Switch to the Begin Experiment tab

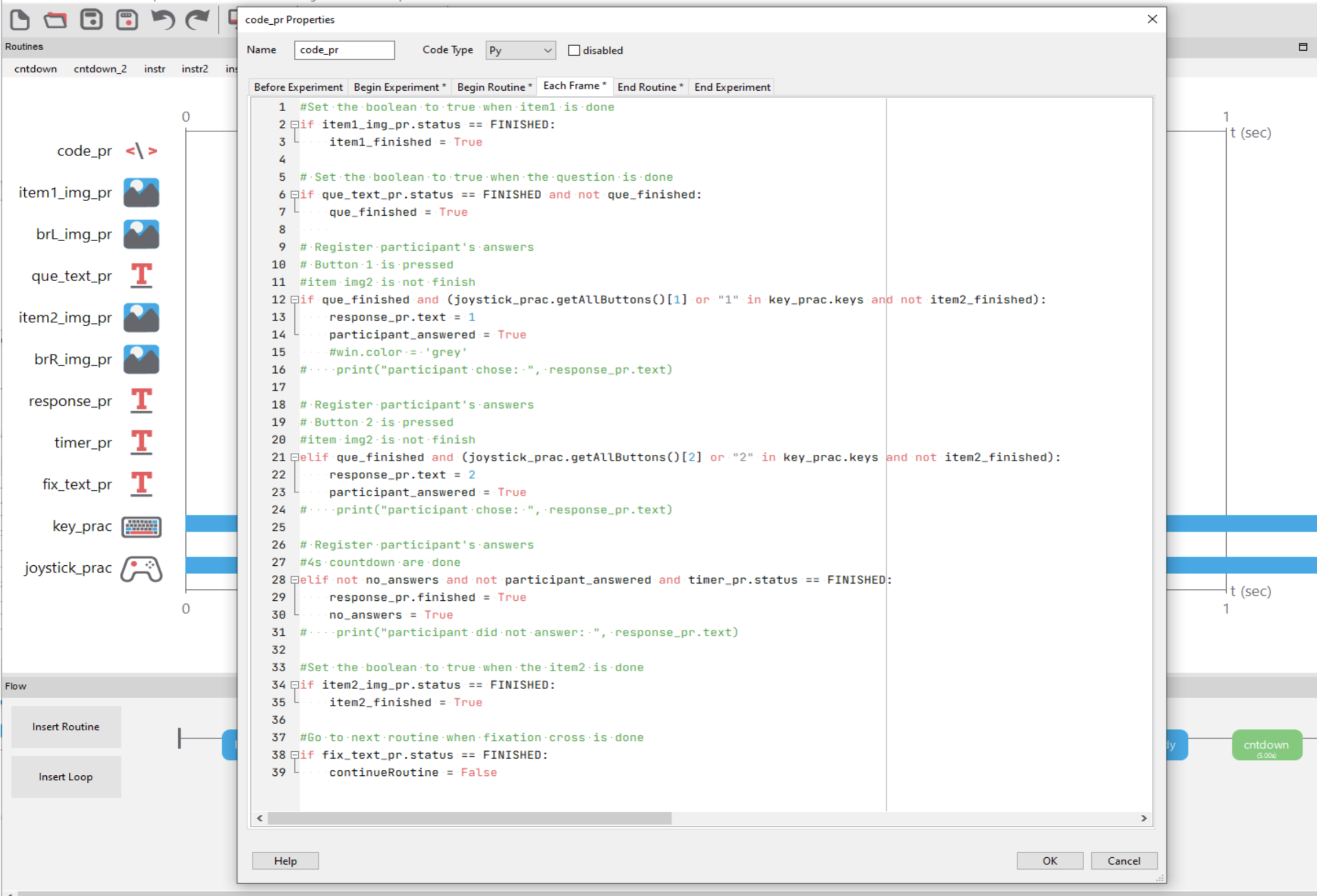(x=400, y=87)
